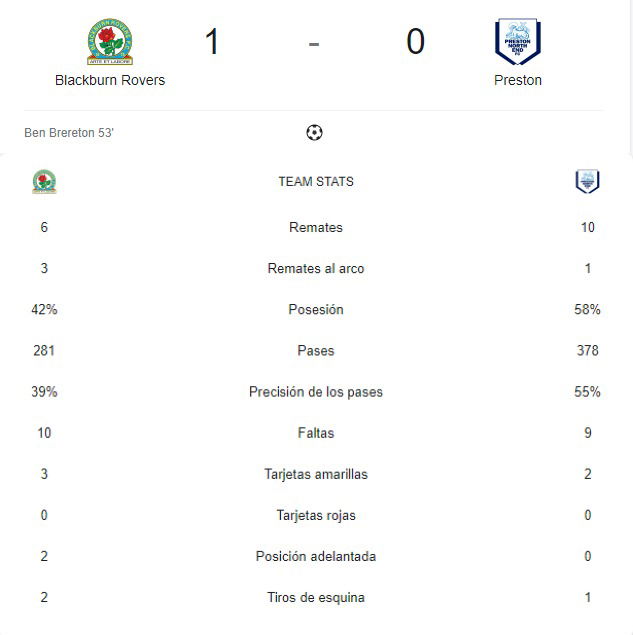Click Precisión de los pases label
633x635 pixels.
click(316, 392)
